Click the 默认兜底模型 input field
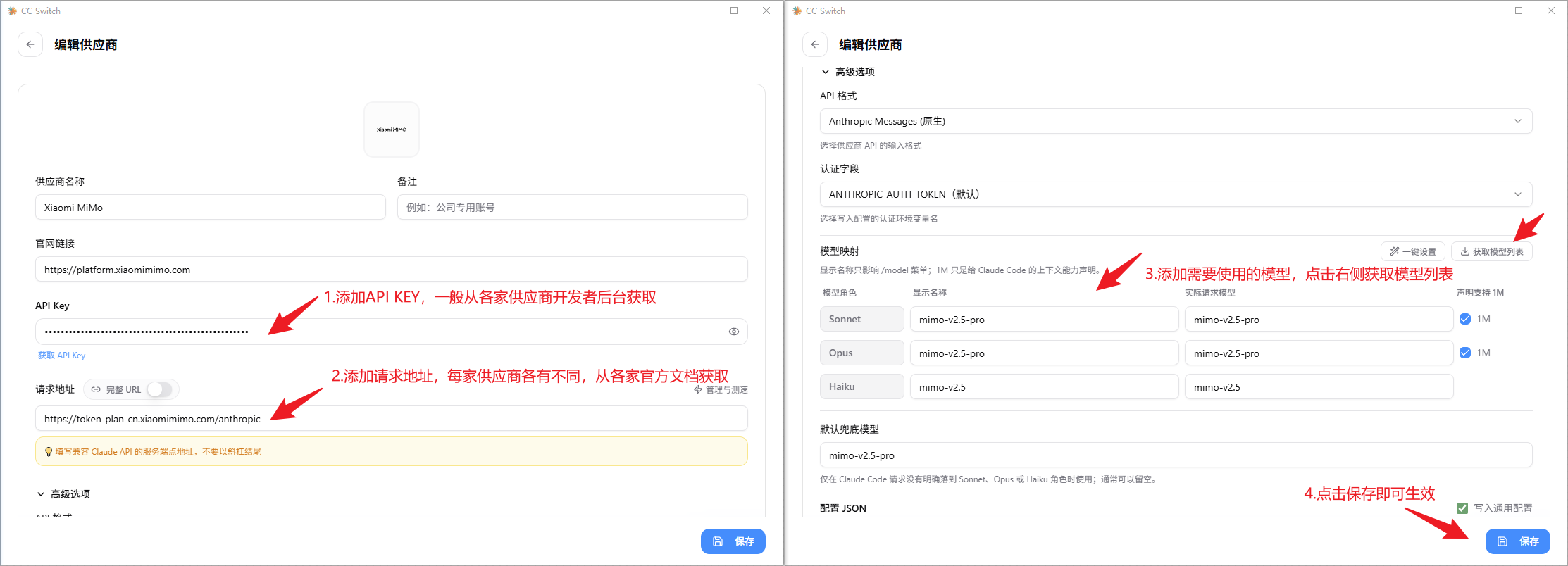1568x566 pixels. click(1176, 455)
